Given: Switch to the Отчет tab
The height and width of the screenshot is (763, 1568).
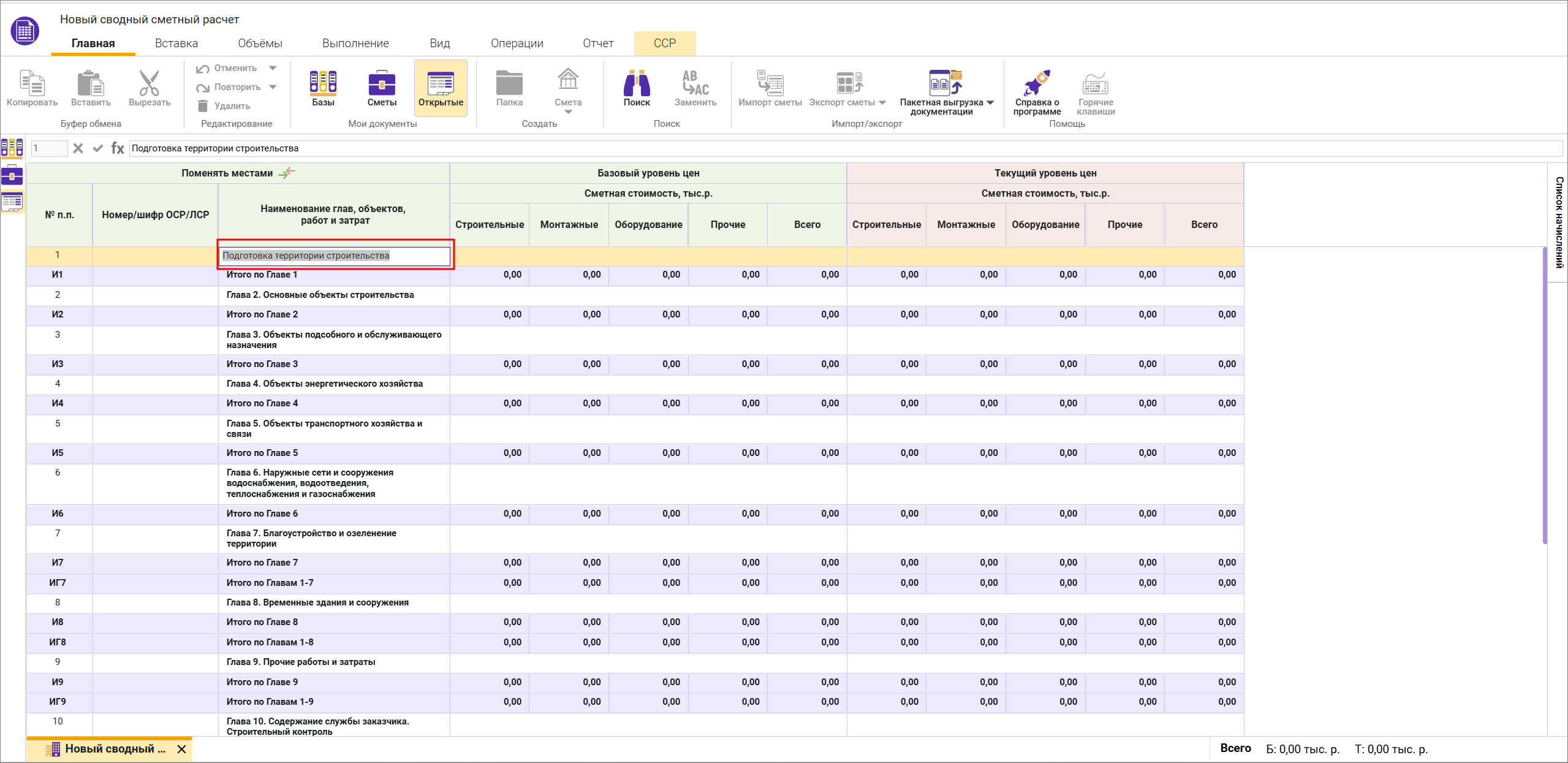Looking at the screenshot, I should click(598, 44).
